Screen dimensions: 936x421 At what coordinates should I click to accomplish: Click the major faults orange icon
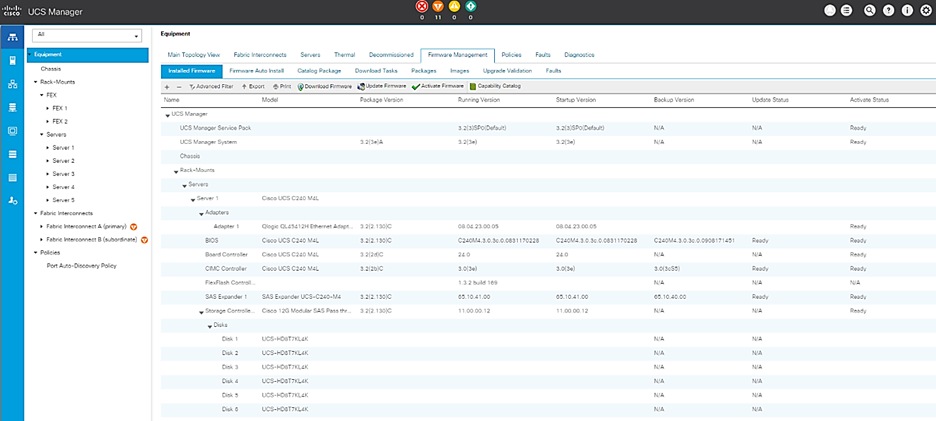point(438,7)
